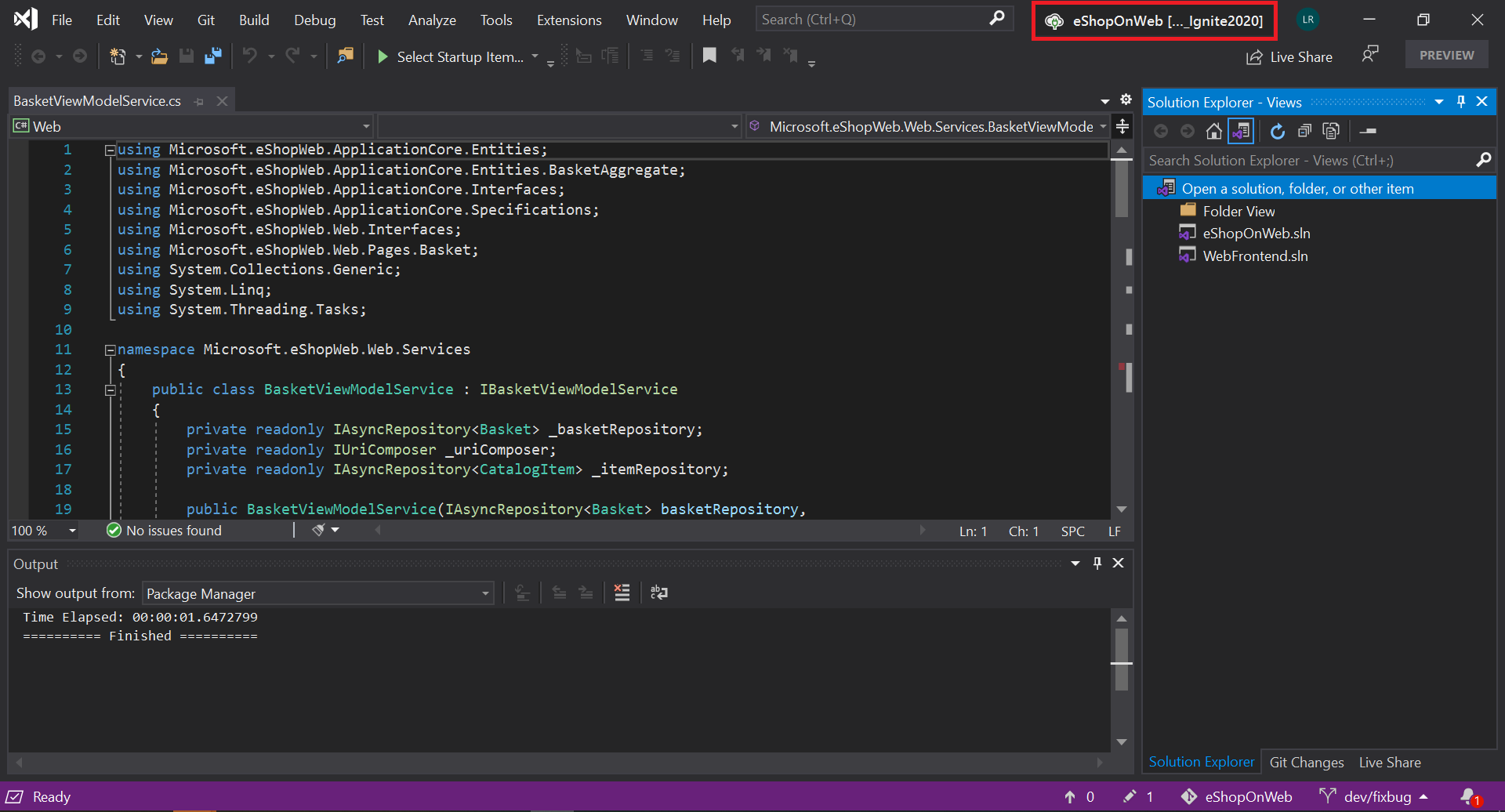Collapse the BasketViewModelService class region

(111, 390)
